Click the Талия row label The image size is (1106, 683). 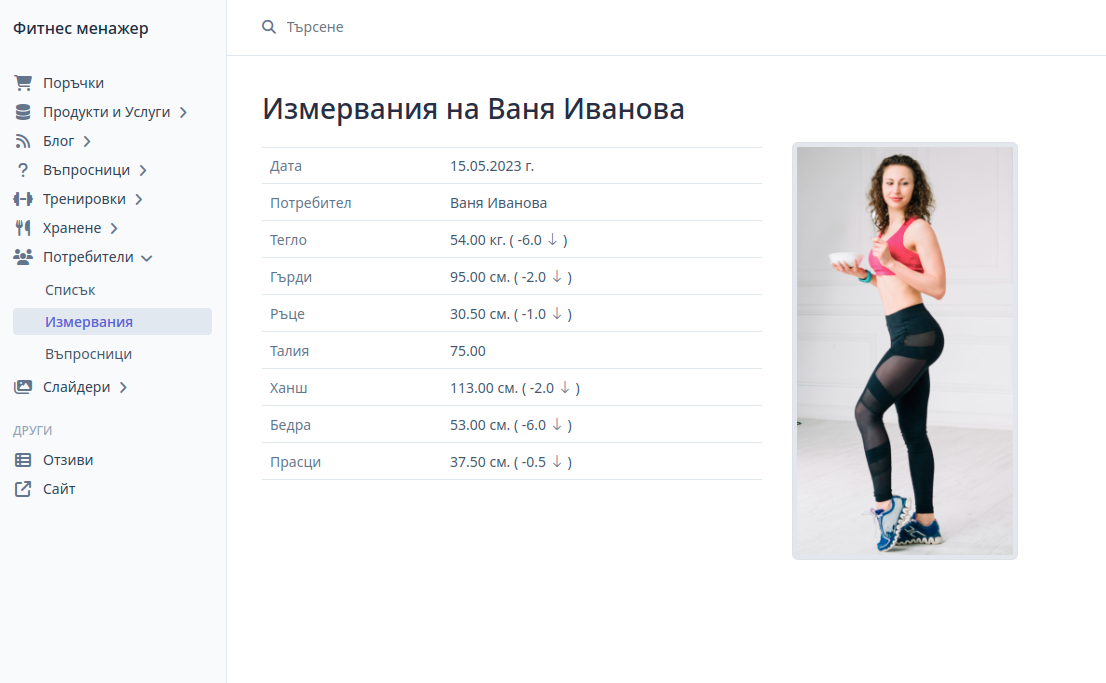coord(289,351)
